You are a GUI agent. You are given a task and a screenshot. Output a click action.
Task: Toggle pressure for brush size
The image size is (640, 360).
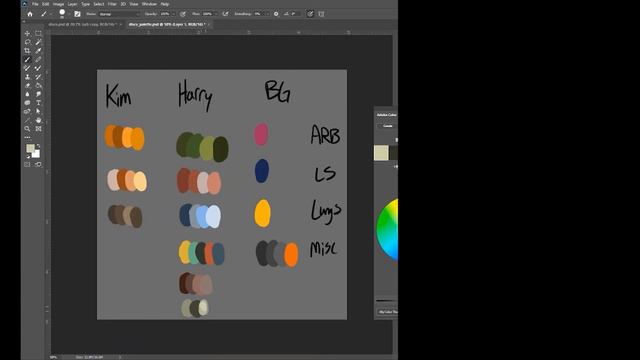pyautogui.click(x=310, y=14)
